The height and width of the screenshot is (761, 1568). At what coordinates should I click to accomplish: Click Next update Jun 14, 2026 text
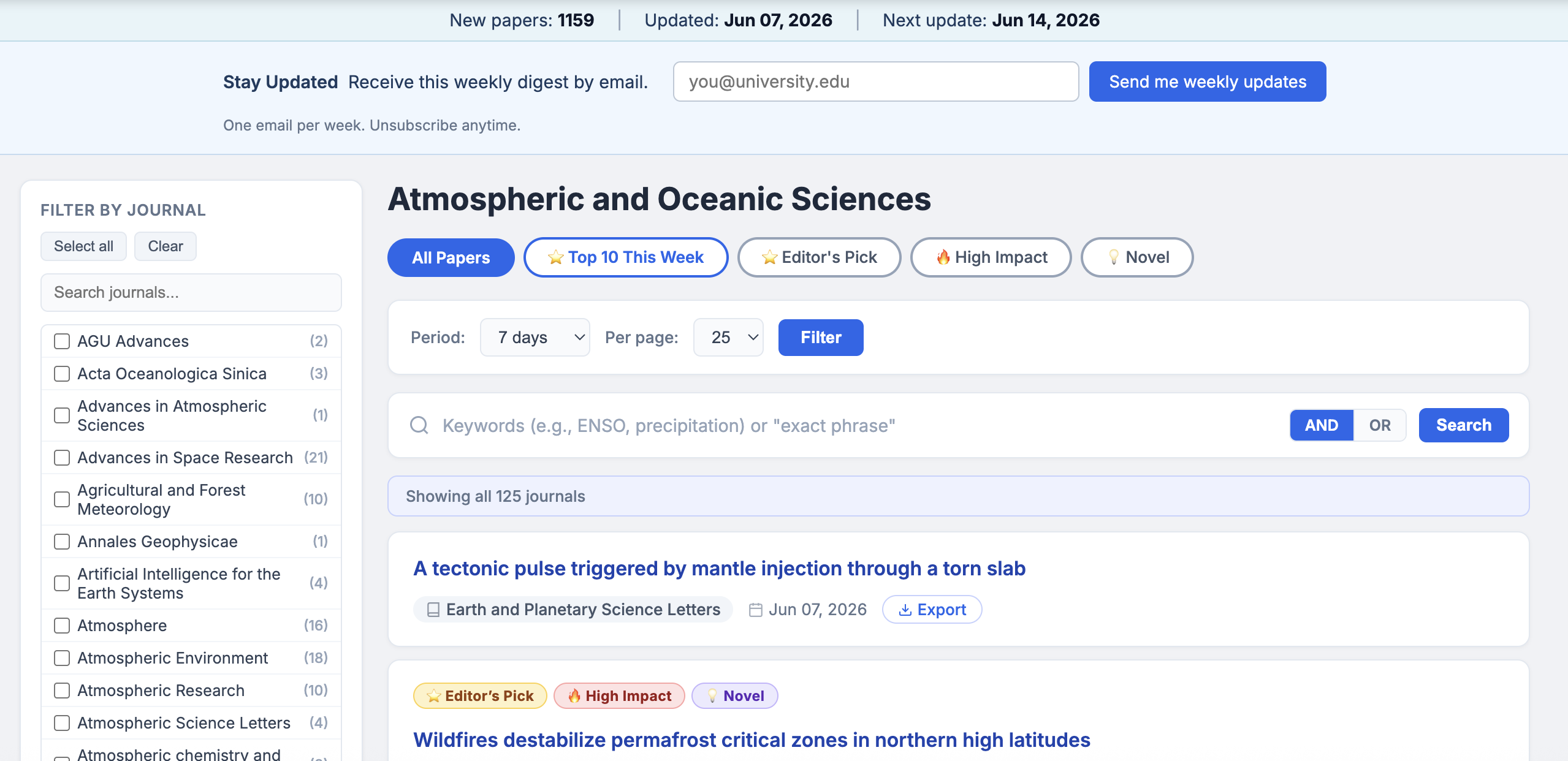coord(991,20)
